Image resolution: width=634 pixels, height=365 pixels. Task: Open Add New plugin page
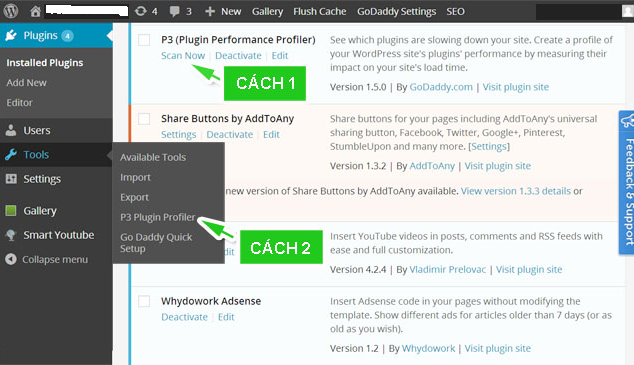coord(26,82)
